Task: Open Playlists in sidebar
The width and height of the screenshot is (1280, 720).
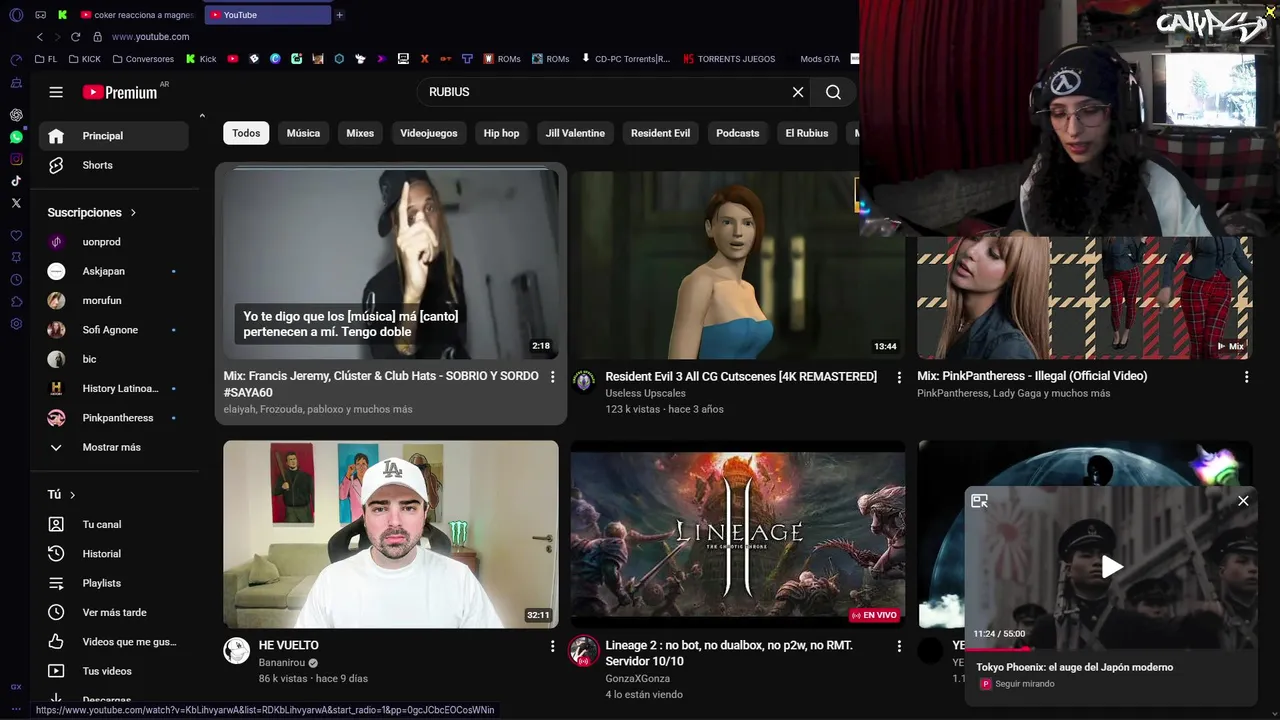Action: (x=114, y=583)
